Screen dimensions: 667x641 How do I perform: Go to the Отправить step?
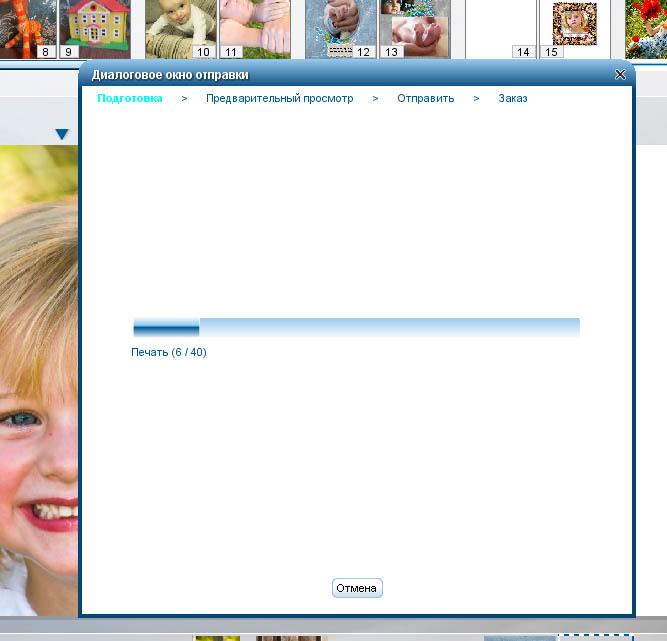[x=425, y=98]
